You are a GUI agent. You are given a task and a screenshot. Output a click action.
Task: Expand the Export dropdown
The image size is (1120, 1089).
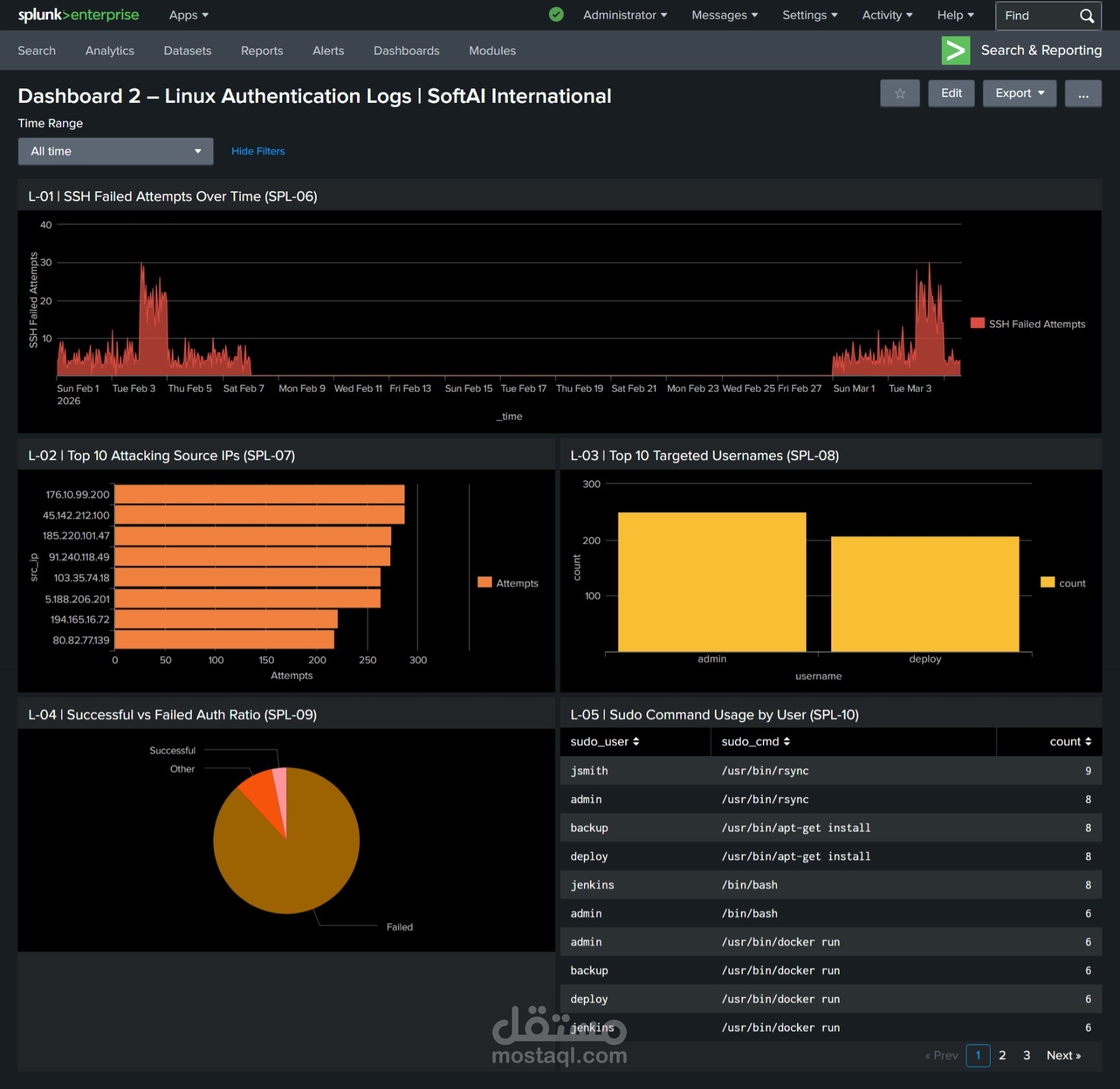tap(1019, 93)
